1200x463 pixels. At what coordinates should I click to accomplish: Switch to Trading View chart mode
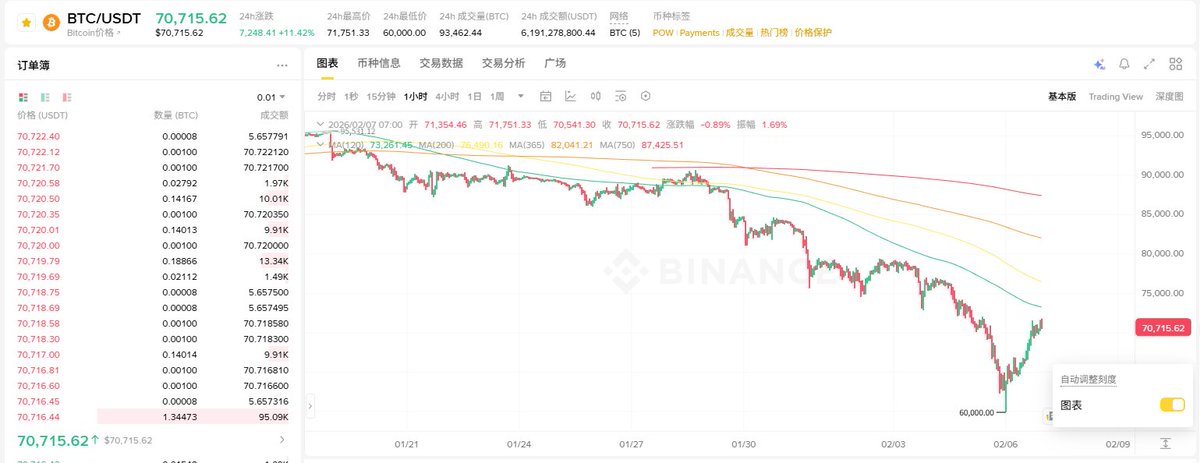1115,96
